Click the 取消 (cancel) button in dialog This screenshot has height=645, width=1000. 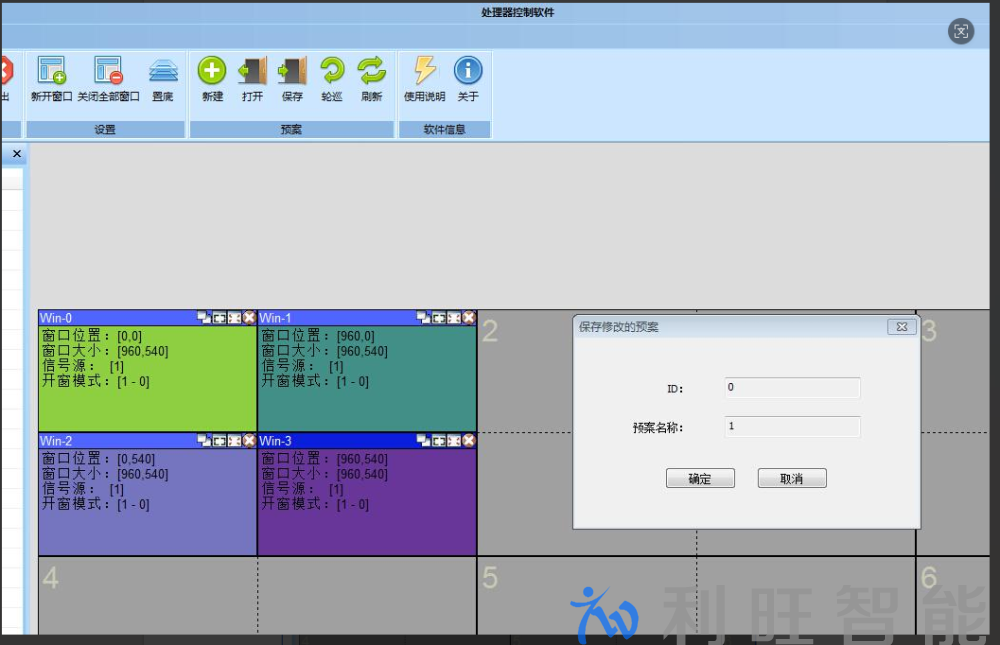792,479
